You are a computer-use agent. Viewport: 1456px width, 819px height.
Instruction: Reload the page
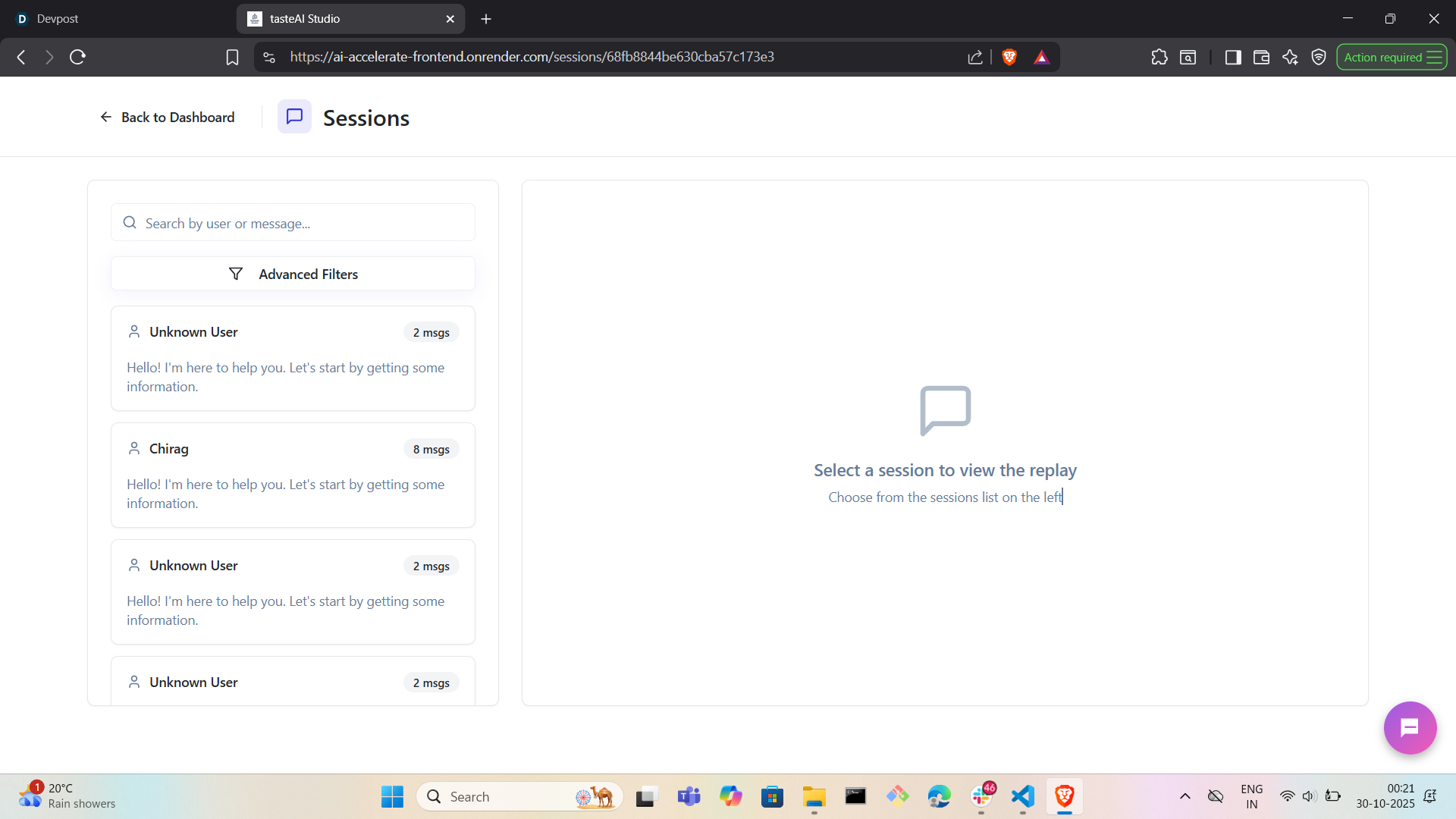[x=77, y=57]
